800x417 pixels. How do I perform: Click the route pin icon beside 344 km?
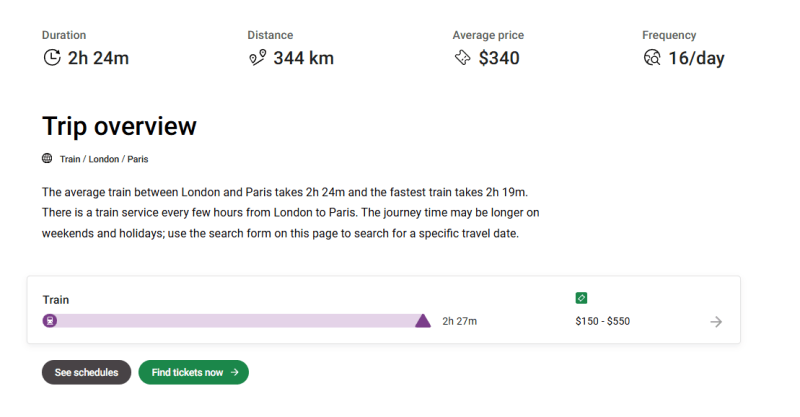click(x=257, y=58)
